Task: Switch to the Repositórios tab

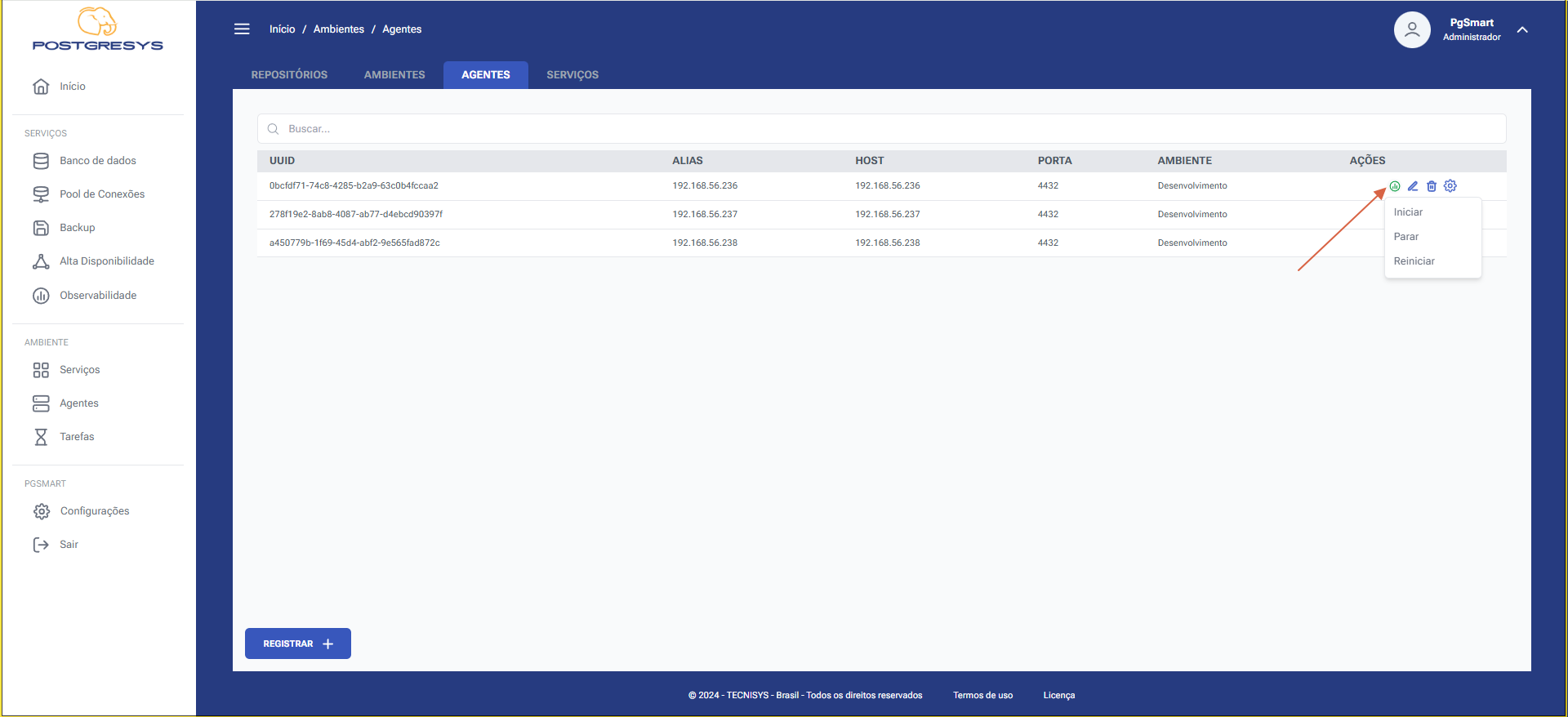Action: point(289,74)
